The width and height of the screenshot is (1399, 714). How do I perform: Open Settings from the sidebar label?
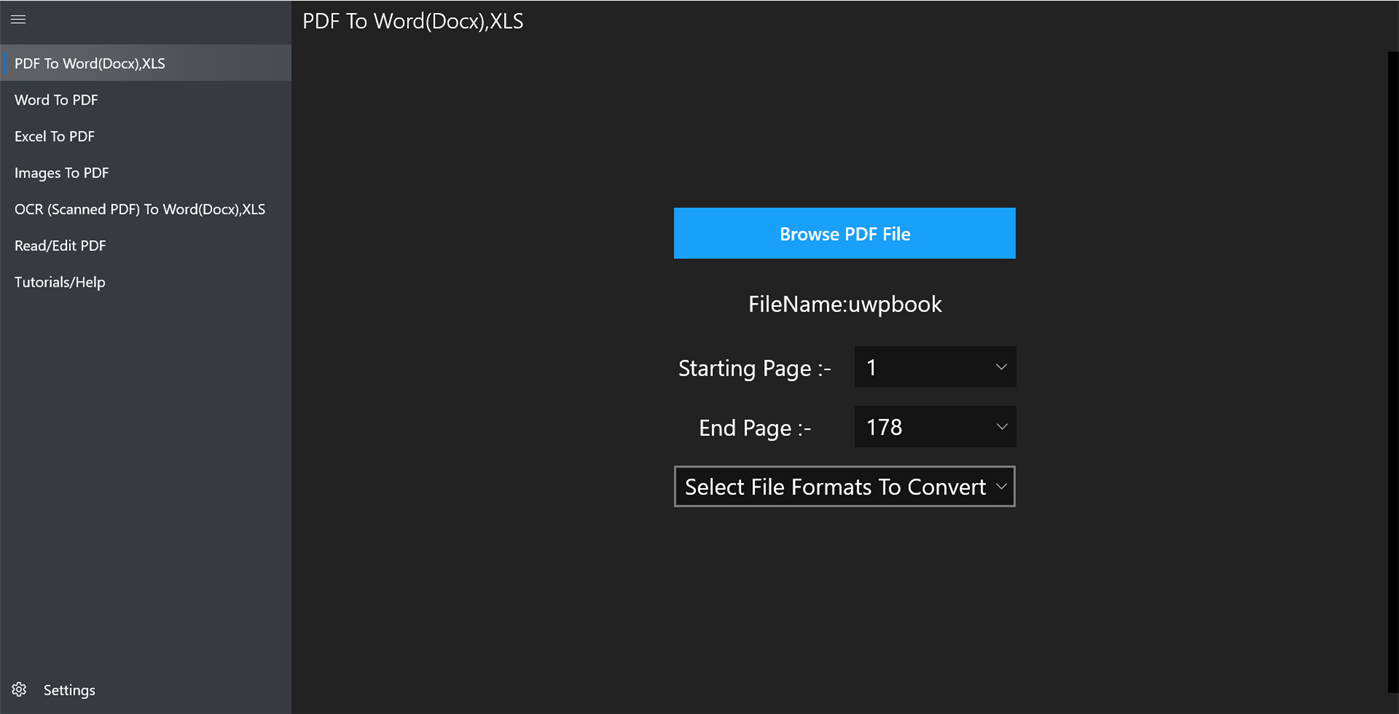(69, 689)
